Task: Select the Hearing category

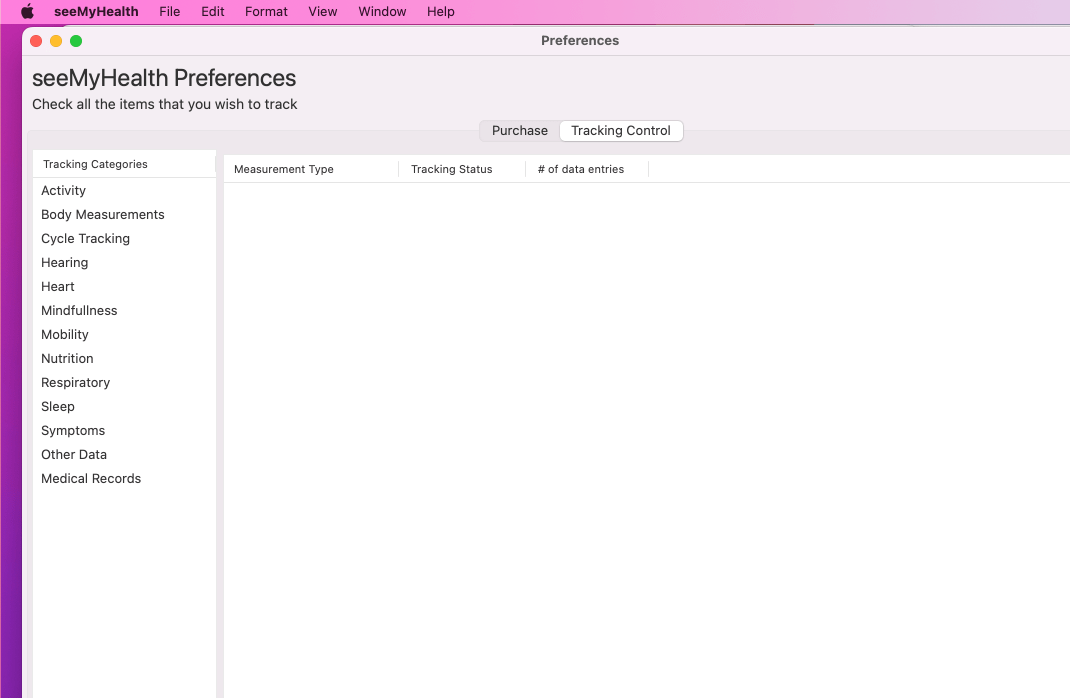Action: [124, 262]
